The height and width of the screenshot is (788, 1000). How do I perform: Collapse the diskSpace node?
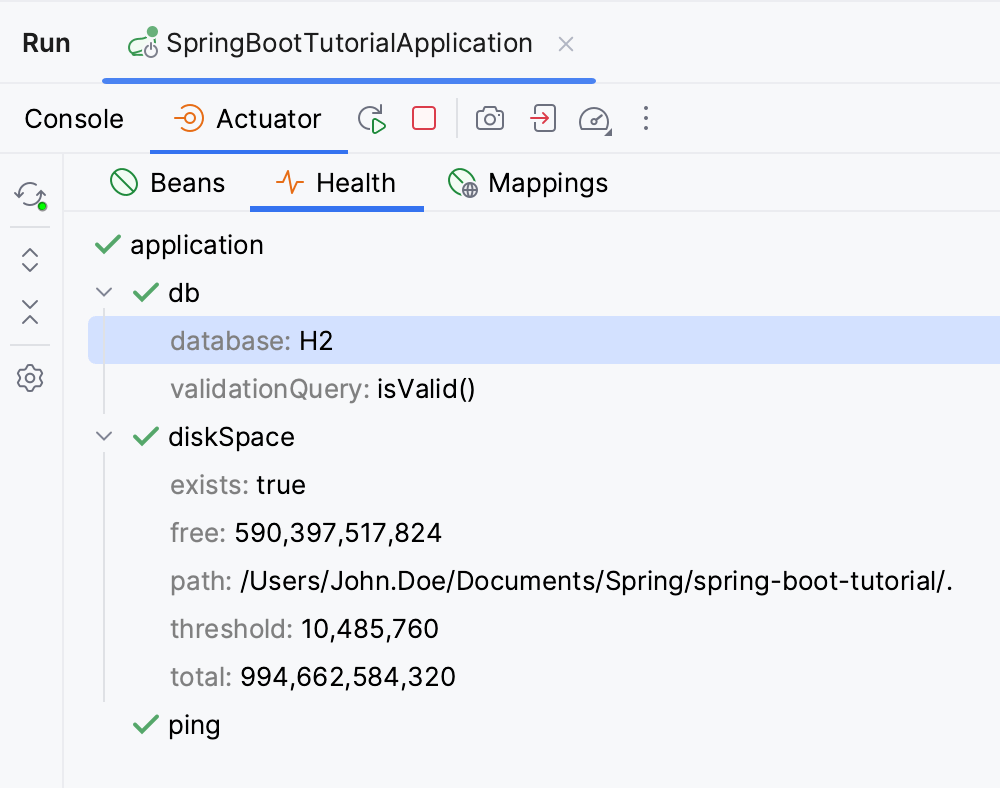point(104,436)
